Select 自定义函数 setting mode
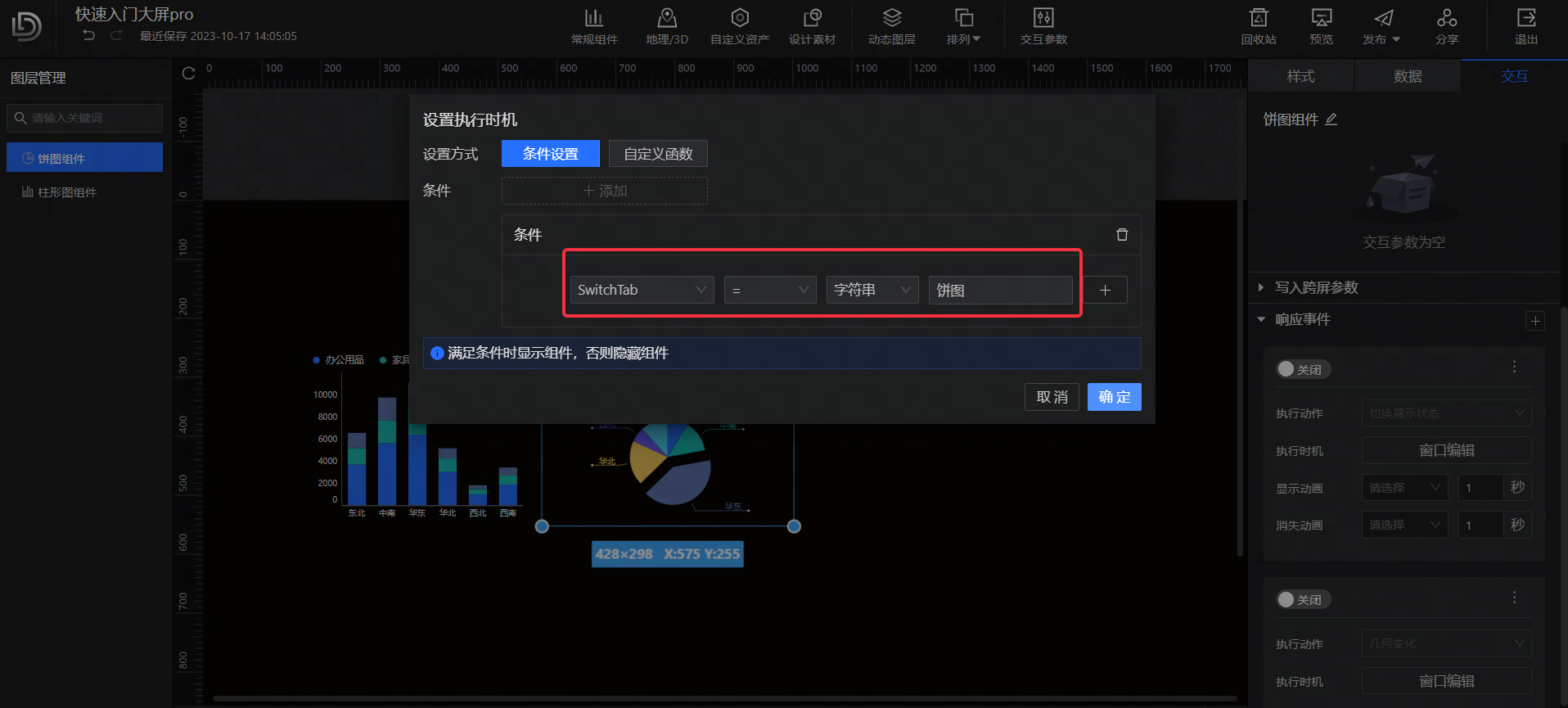 coord(658,154)
